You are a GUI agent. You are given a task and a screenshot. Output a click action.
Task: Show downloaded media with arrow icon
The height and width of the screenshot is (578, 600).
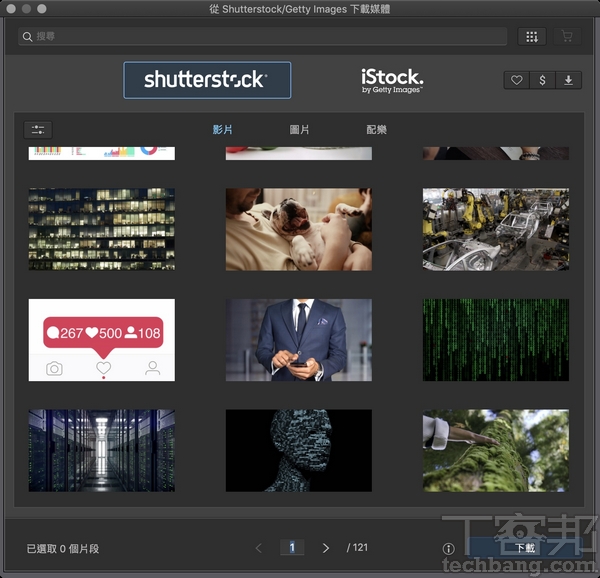(569, 80)
